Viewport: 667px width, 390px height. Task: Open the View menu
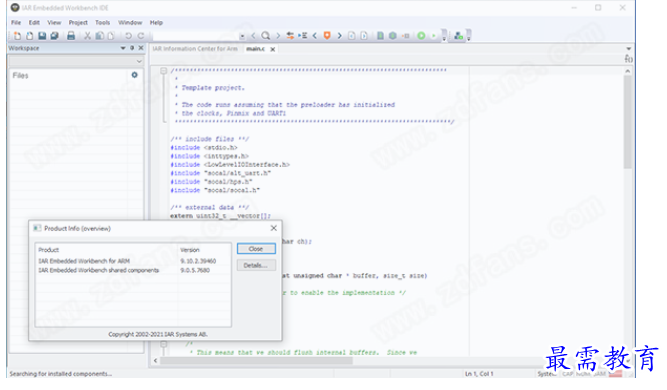[54, 23]
